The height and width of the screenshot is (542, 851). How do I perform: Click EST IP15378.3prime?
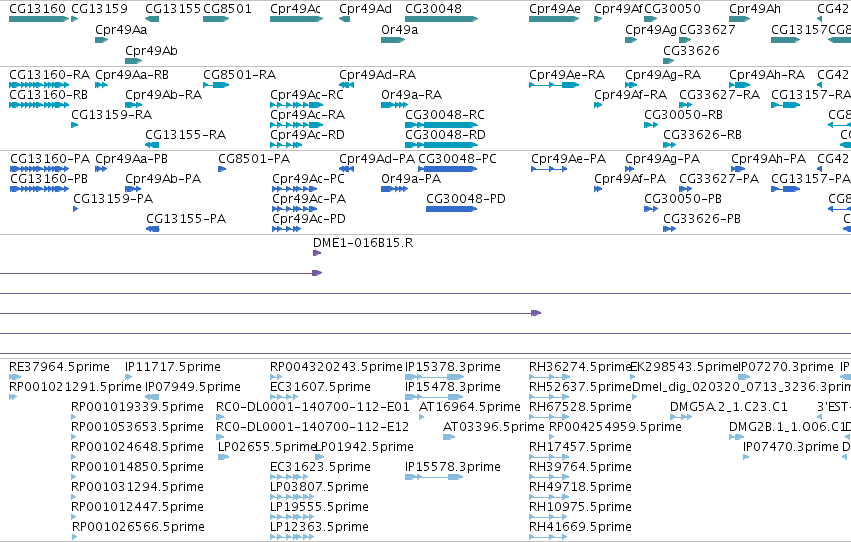(x=453, y=367)
